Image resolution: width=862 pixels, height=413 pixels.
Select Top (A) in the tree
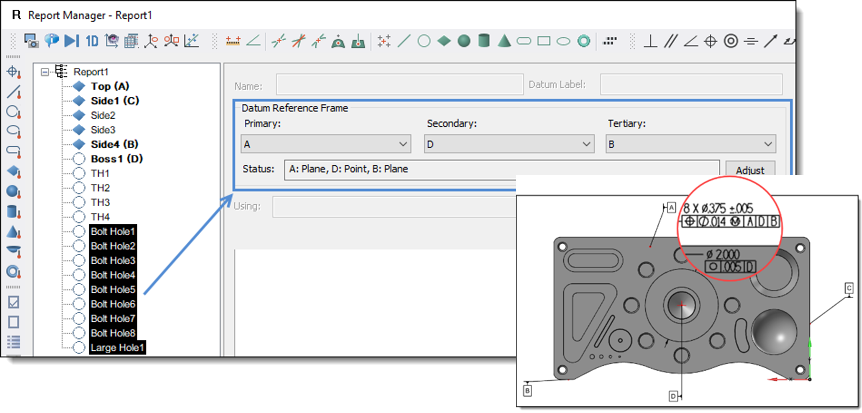click(x=110, y=86)
